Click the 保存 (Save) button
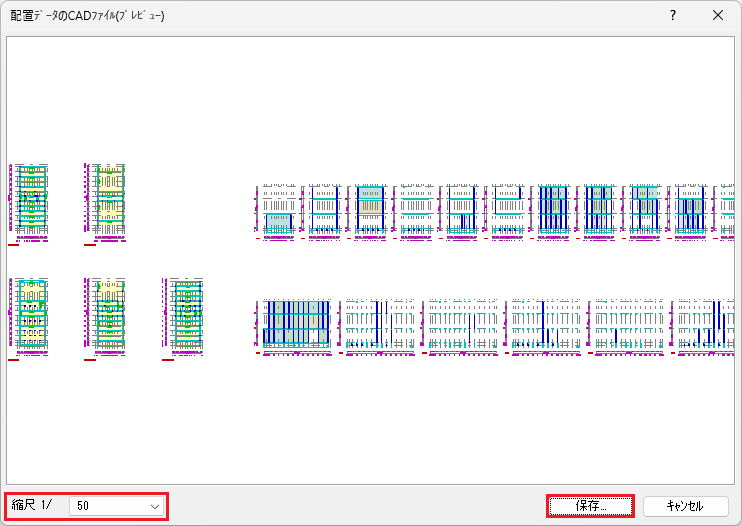This screenshot has height=526, width=742. click(590, 506)
